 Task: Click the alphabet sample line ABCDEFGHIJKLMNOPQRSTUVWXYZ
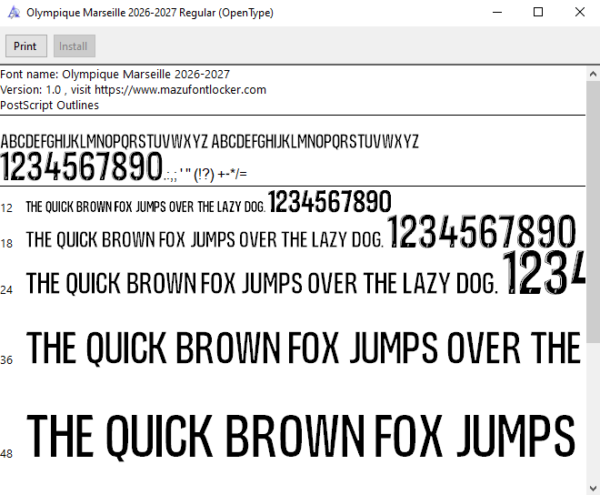(209, 142)
